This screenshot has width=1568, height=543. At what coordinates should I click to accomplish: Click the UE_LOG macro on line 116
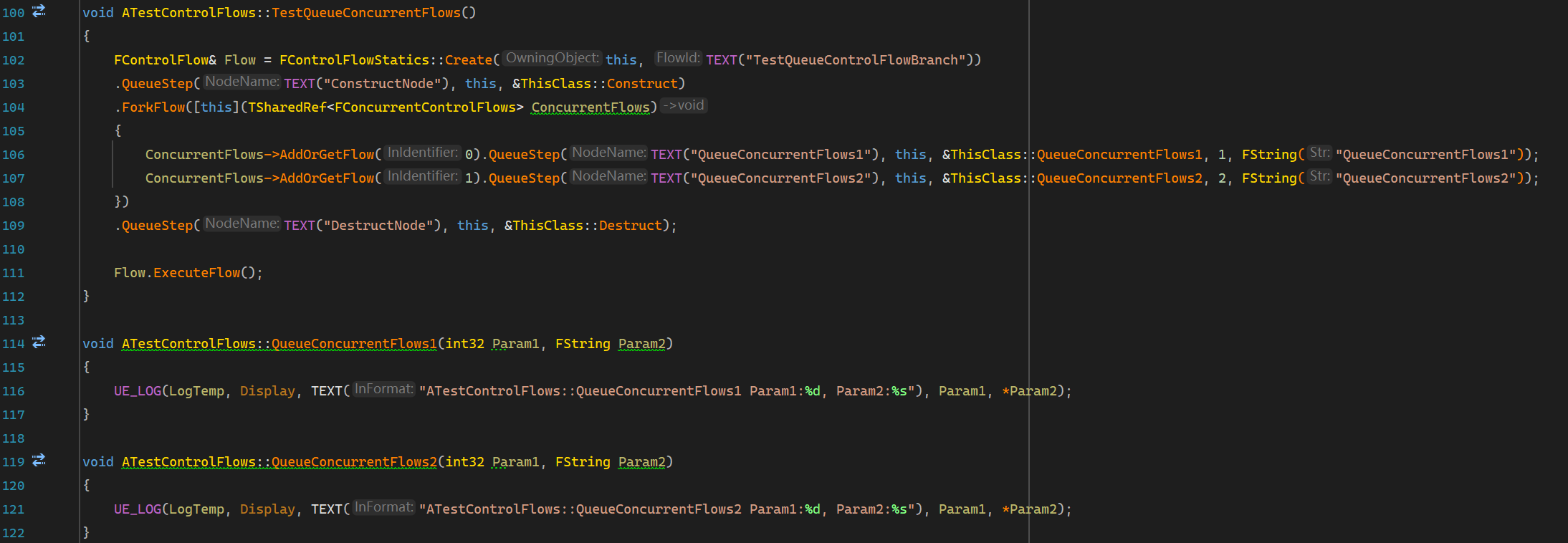(138, 391)
